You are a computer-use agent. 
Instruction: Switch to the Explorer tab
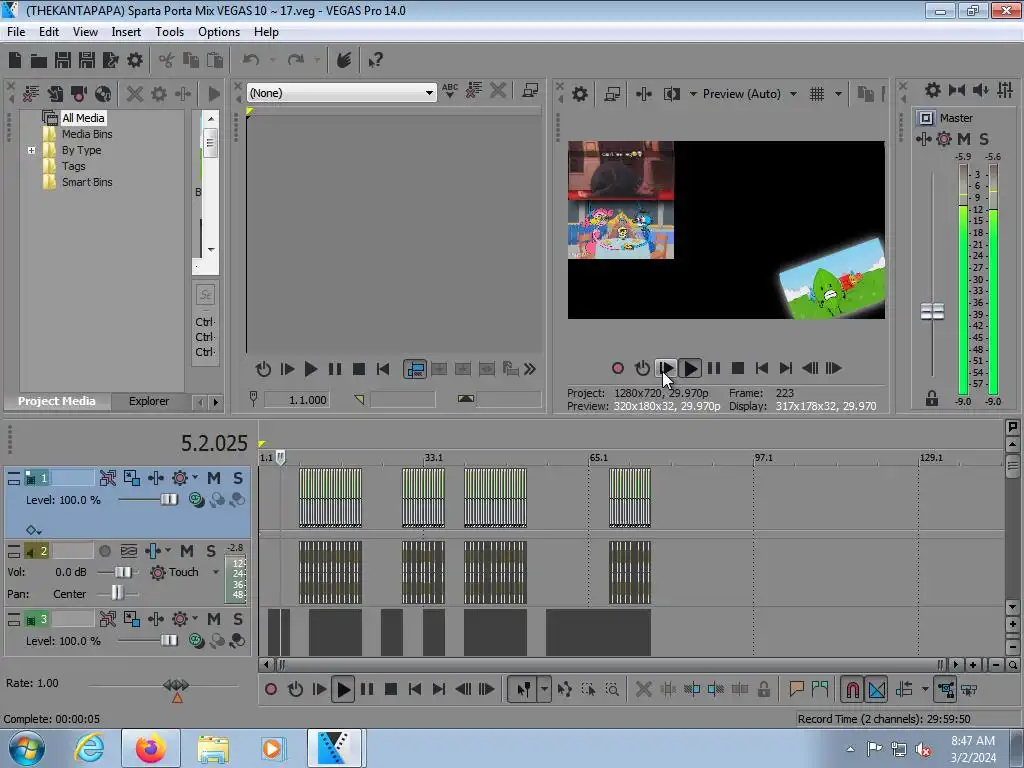coord(149,401)
